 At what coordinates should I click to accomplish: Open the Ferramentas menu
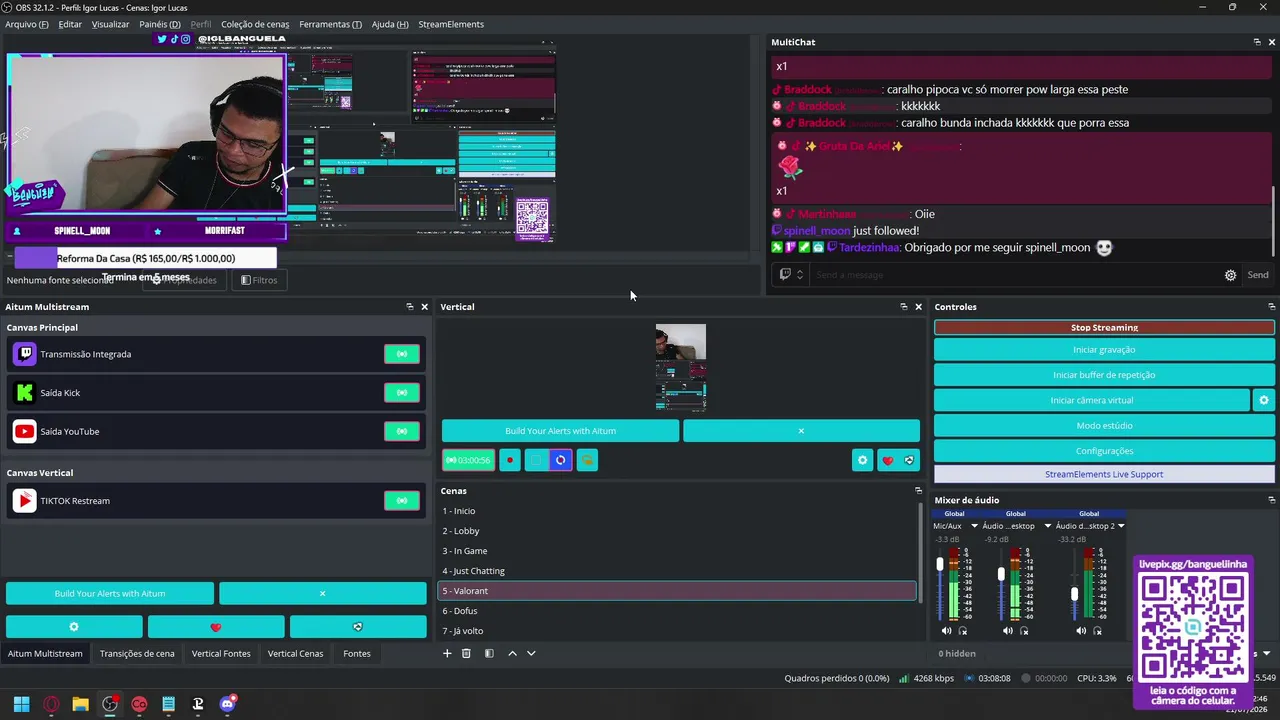(330, 24)
